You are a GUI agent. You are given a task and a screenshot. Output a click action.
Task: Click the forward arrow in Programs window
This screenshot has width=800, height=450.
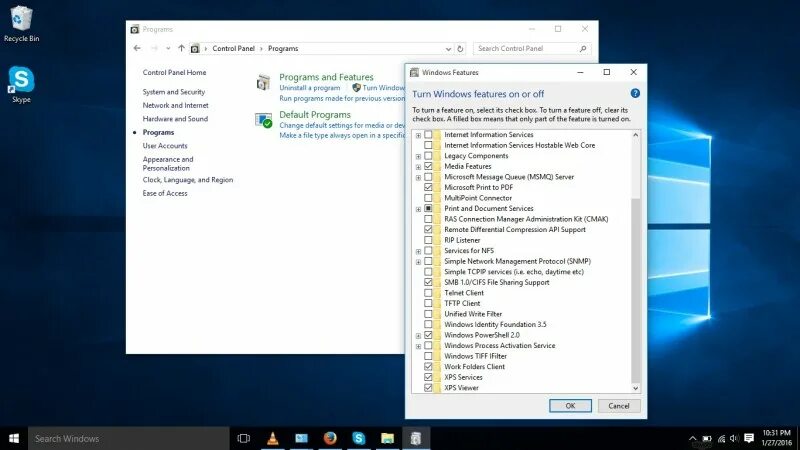pos(154,48)
